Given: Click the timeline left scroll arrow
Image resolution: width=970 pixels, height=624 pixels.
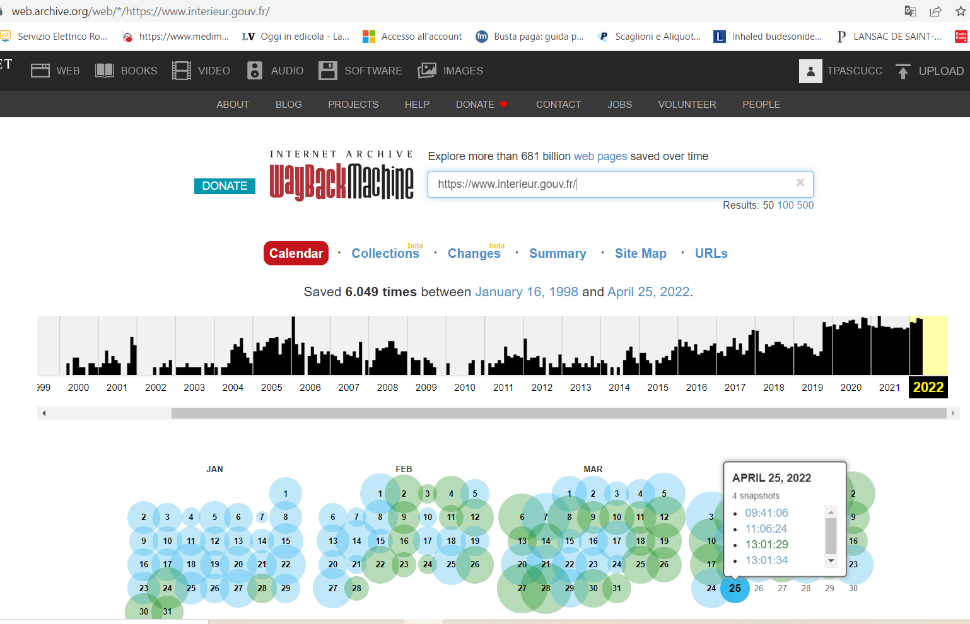Looking at the screenshot, I should (43, 413).
